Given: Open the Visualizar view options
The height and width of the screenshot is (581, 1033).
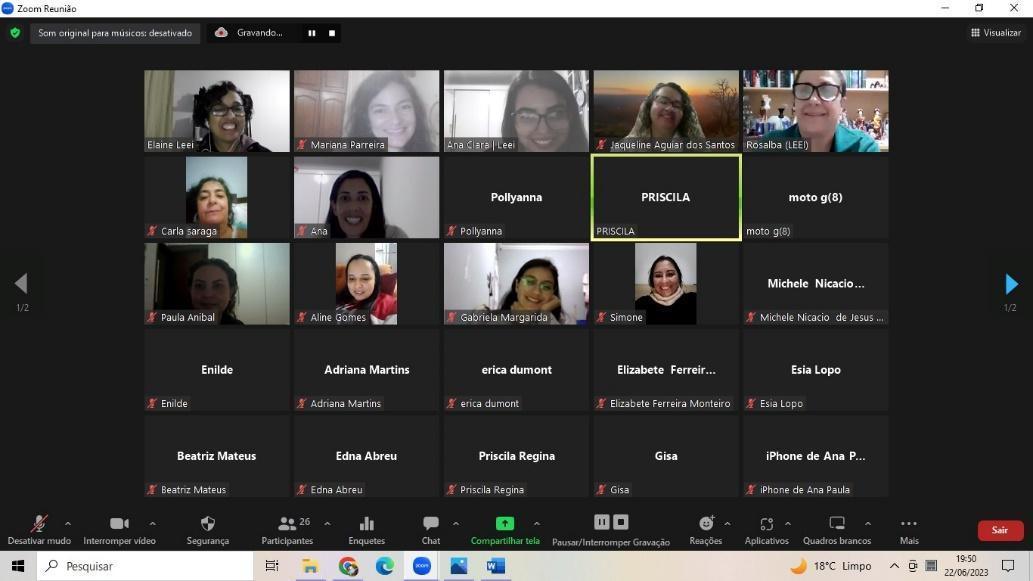Looking at the screenshot, I should (995, 32).
